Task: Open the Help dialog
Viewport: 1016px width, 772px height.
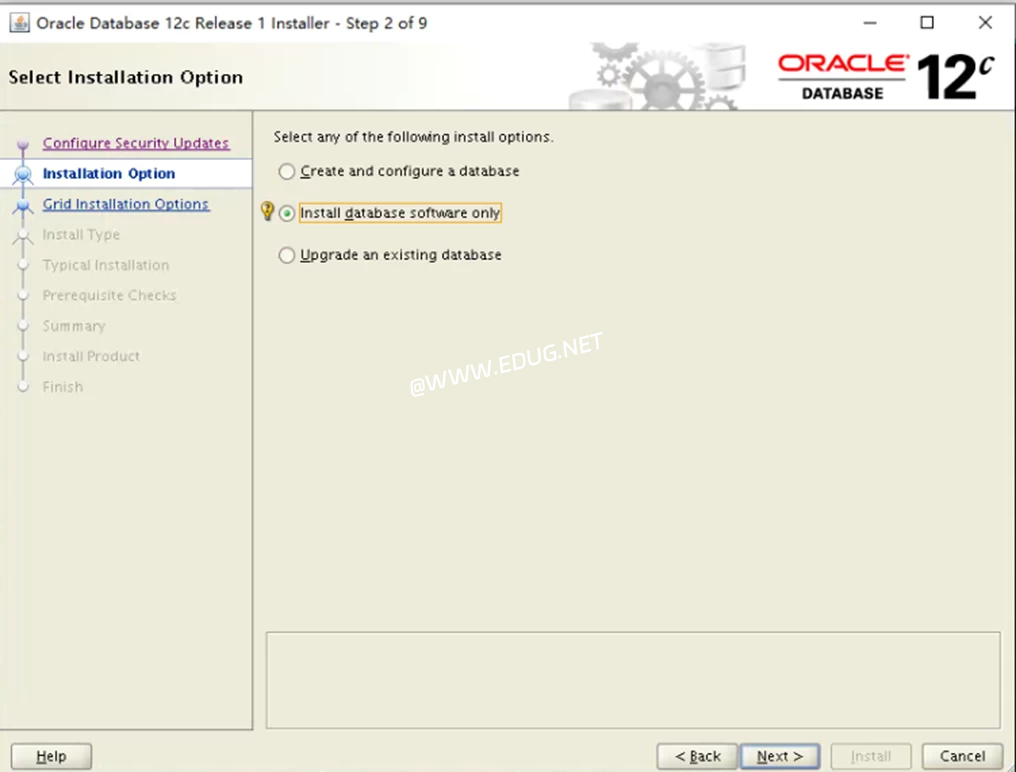Action: [51, 756]
